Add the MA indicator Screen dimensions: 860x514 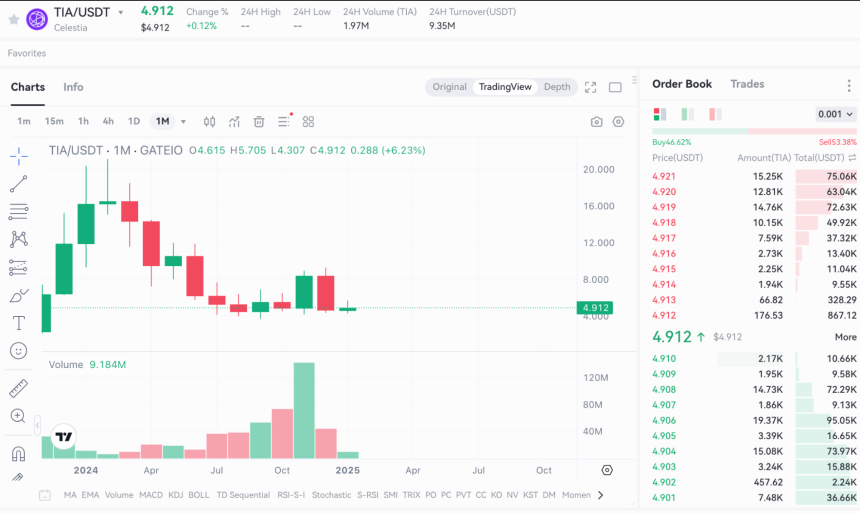pos(70,495)
